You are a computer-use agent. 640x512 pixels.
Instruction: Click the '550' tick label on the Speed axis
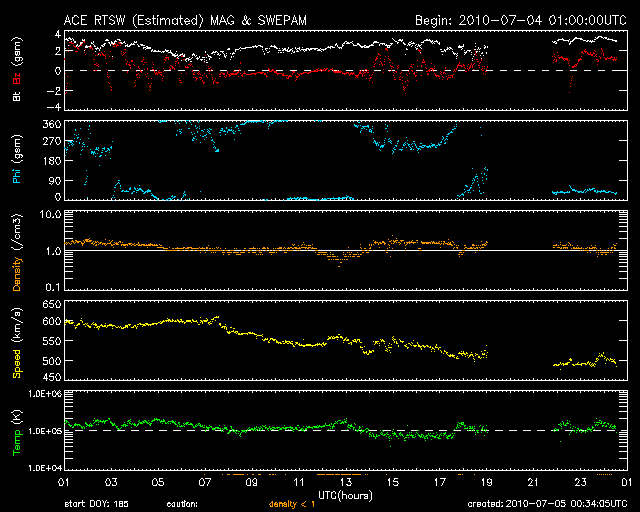click(x=52, y=341)
